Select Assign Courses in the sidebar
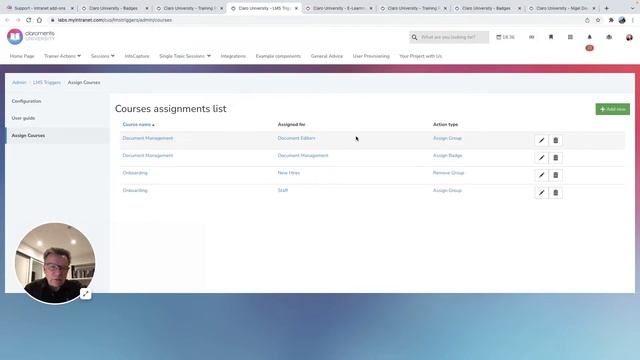 coord(28,136)
